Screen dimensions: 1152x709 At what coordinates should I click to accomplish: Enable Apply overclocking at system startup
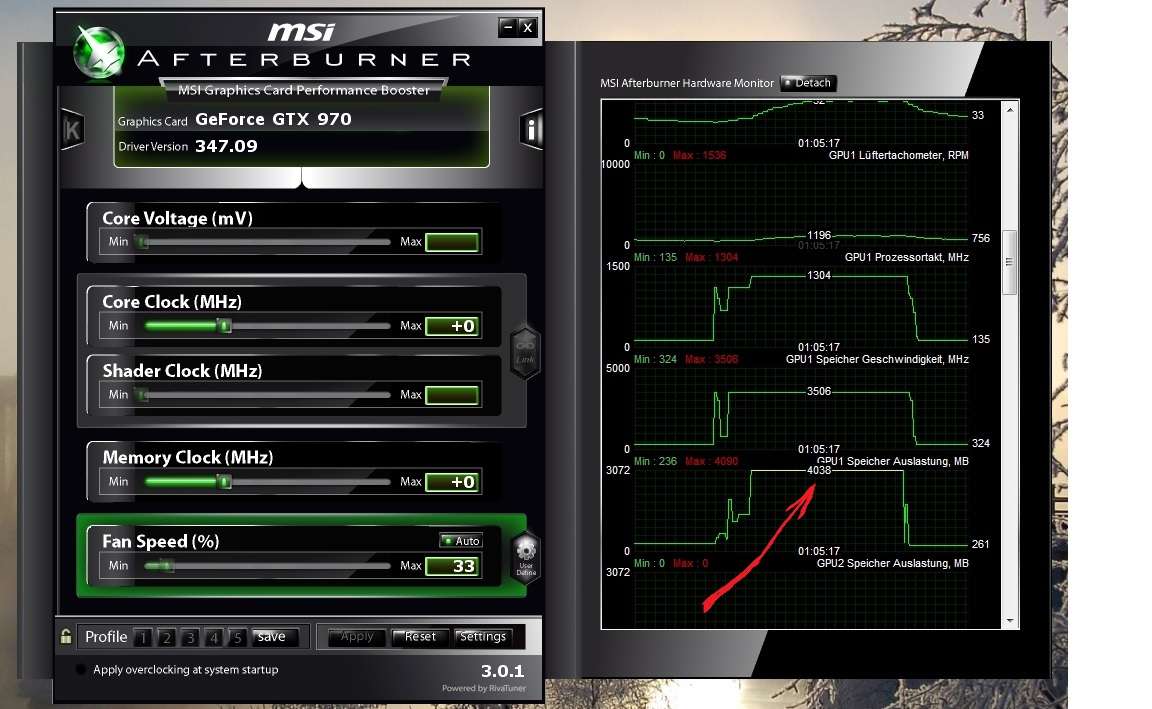pos(81,669)
